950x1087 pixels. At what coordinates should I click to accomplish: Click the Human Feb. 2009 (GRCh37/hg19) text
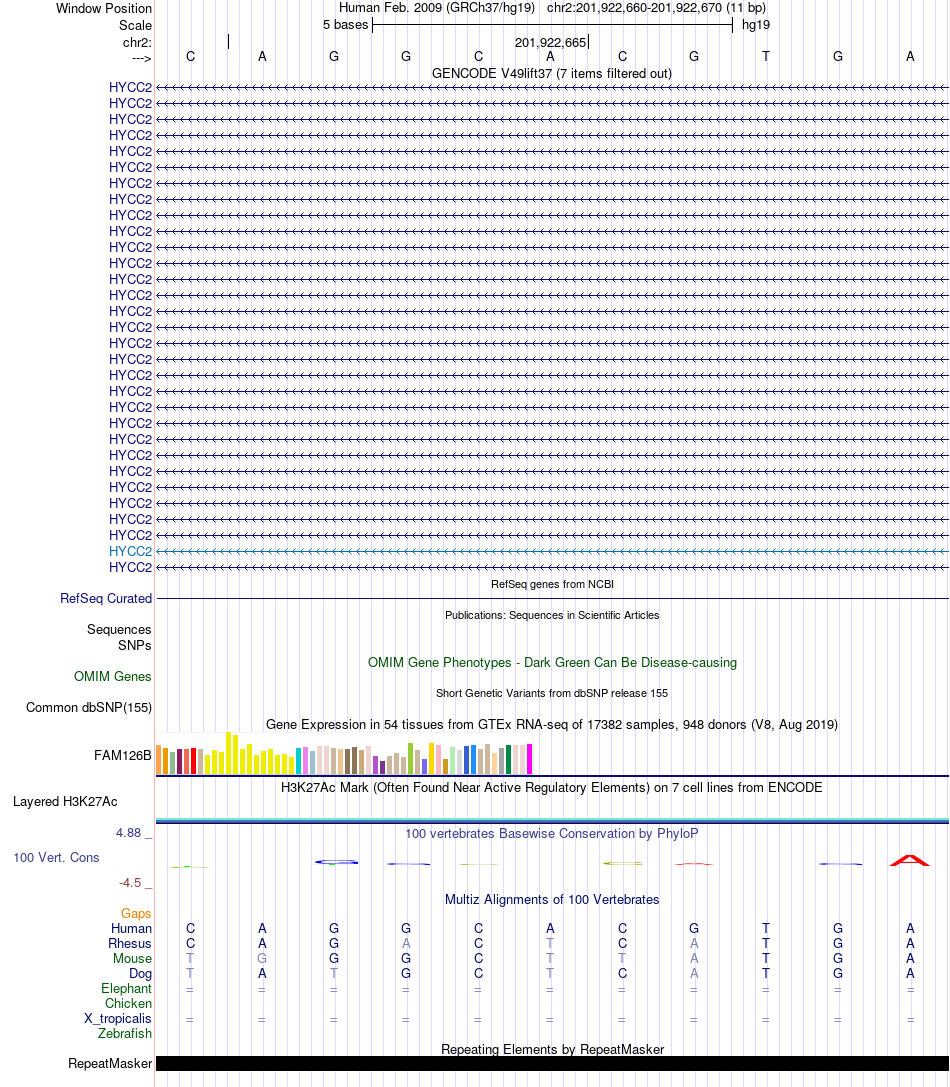437,8
